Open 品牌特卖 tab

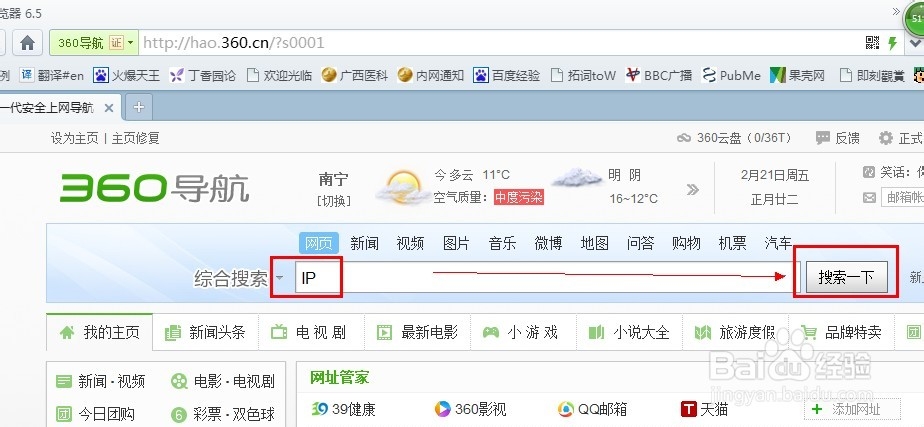(842, 332)
